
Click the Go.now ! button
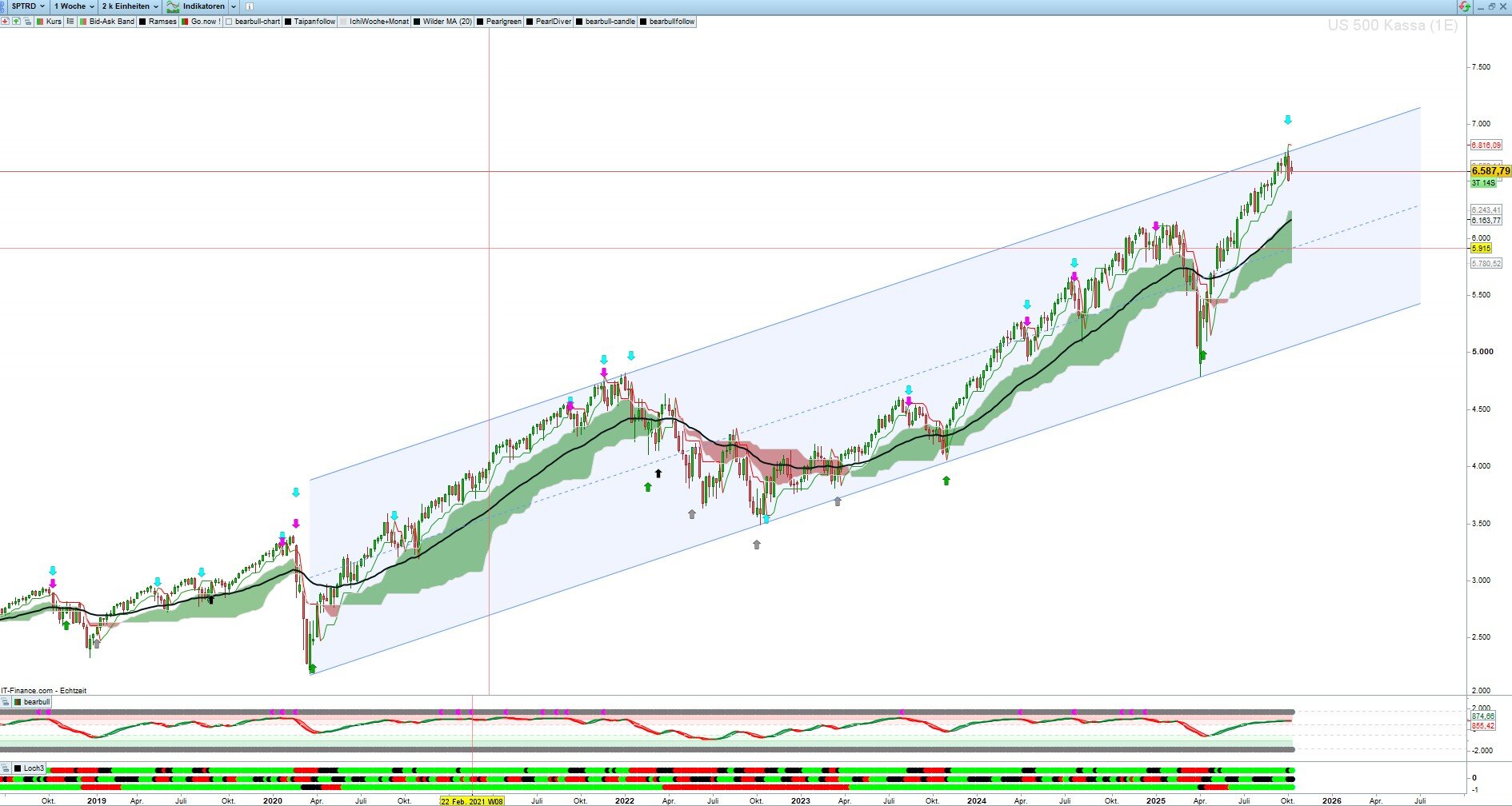coord(205,22)
